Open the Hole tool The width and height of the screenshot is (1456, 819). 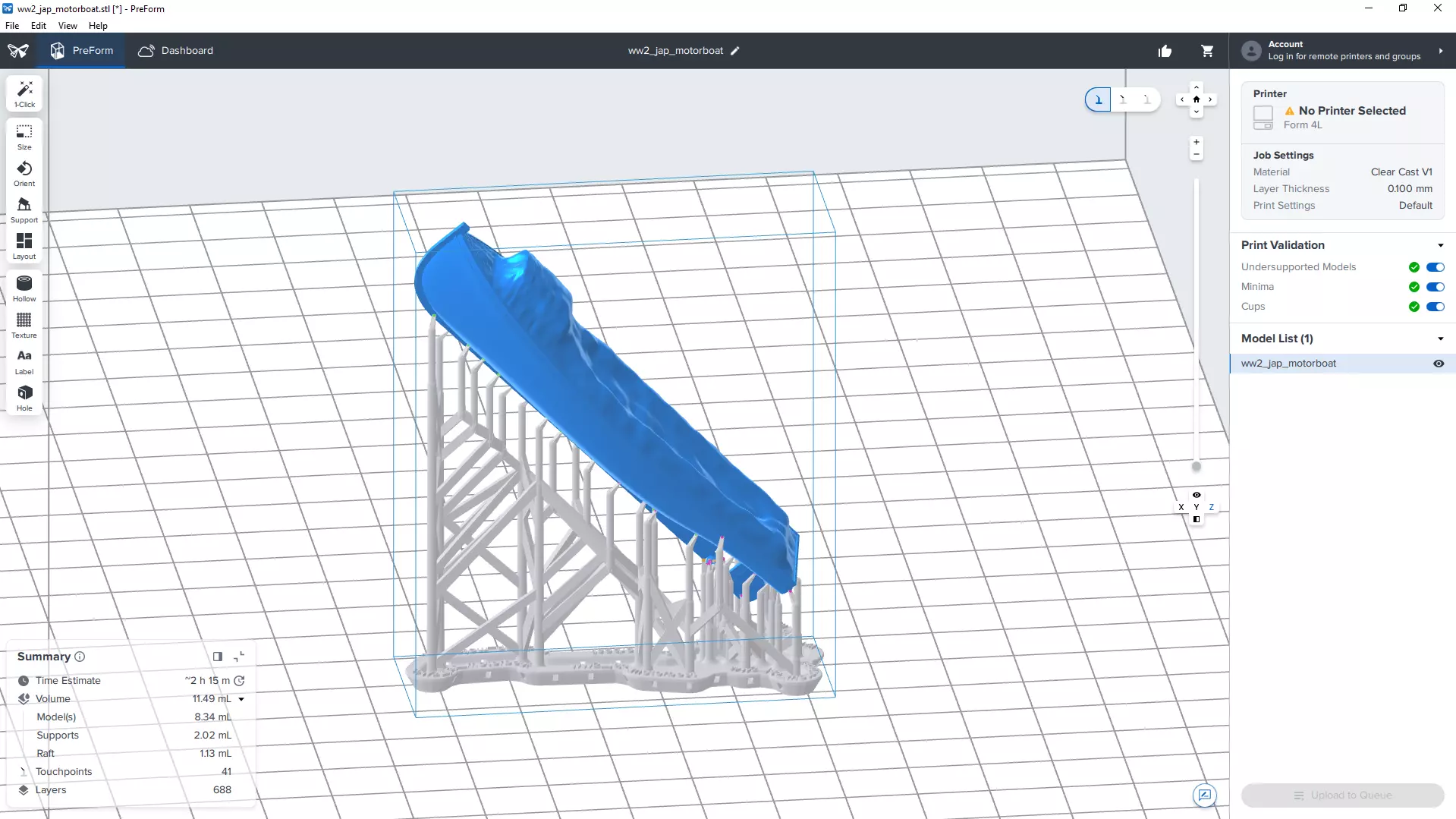point(24,398)
